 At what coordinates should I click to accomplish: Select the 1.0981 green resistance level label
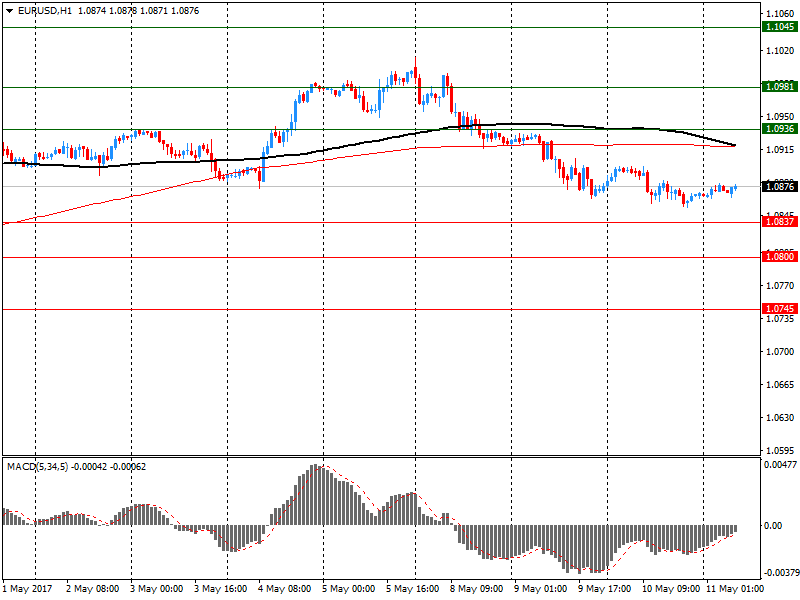(780, 87)
